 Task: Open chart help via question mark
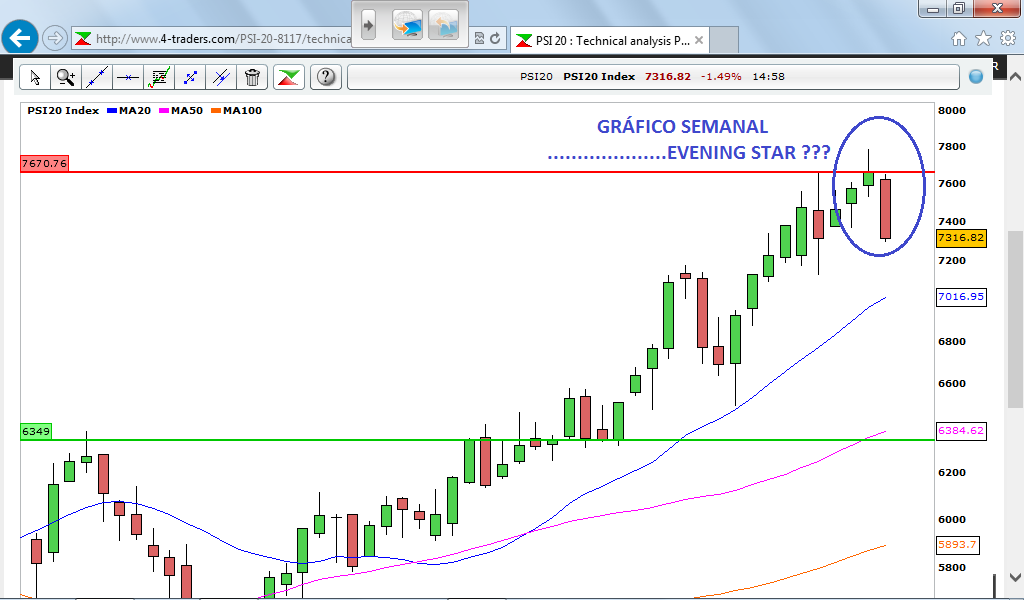326,77
